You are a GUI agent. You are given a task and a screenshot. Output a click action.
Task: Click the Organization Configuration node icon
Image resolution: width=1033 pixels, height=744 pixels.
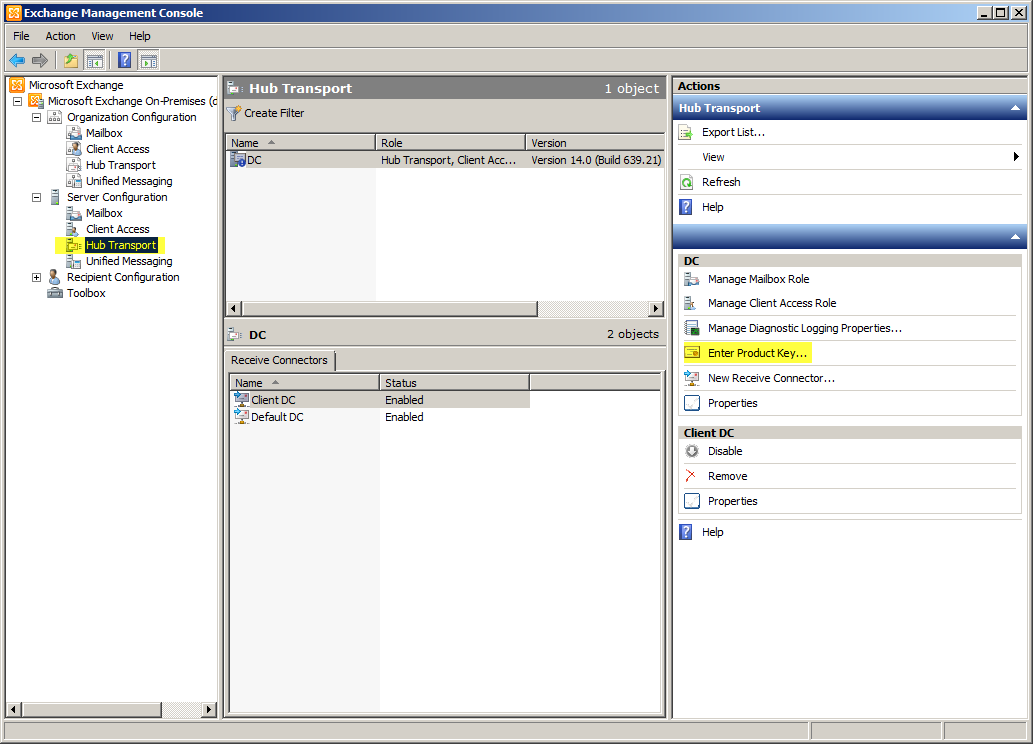55,117
